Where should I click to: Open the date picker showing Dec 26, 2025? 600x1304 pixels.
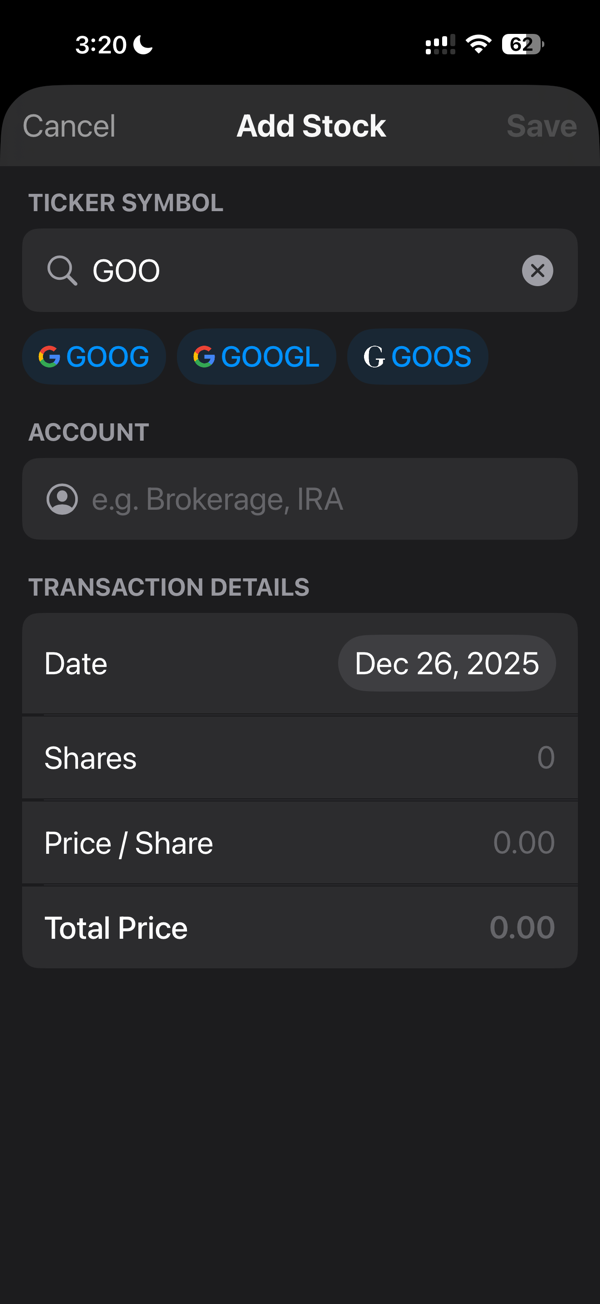(446, 663)
